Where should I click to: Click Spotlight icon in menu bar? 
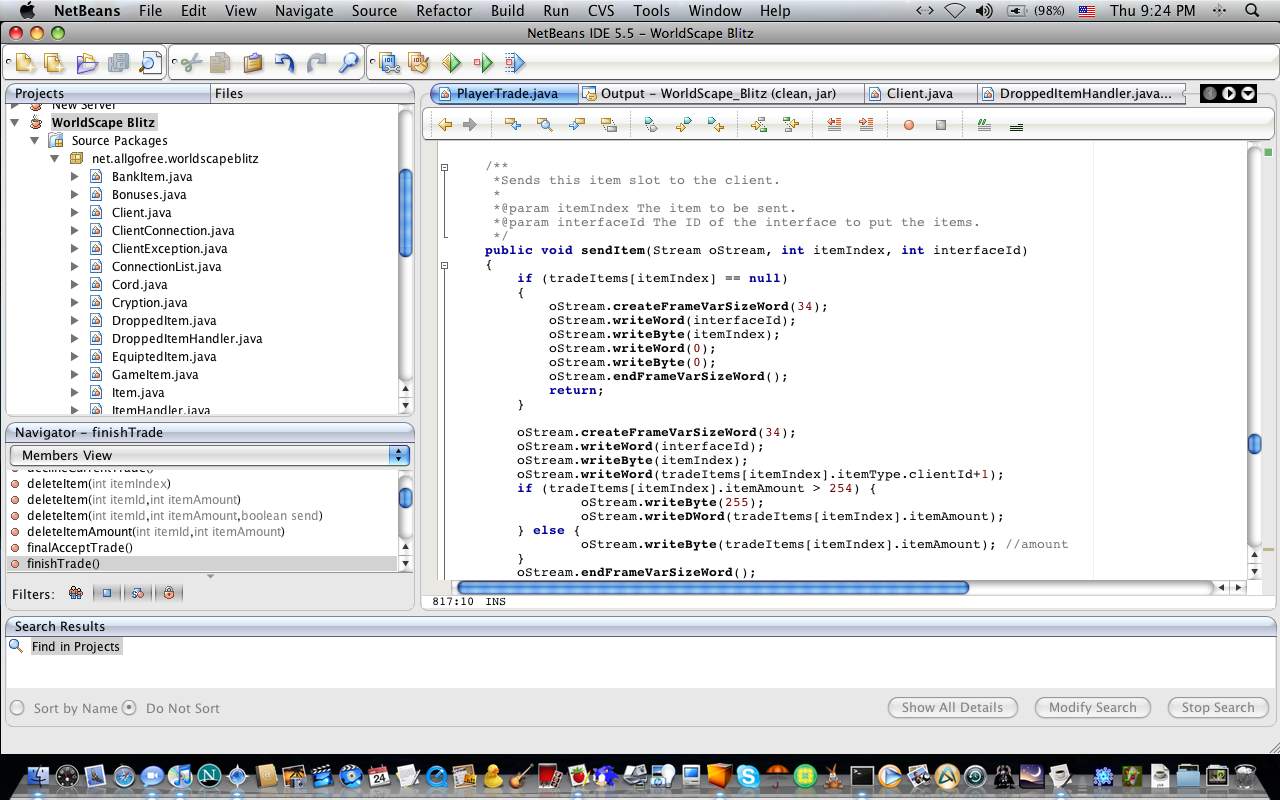point(1252,11)
